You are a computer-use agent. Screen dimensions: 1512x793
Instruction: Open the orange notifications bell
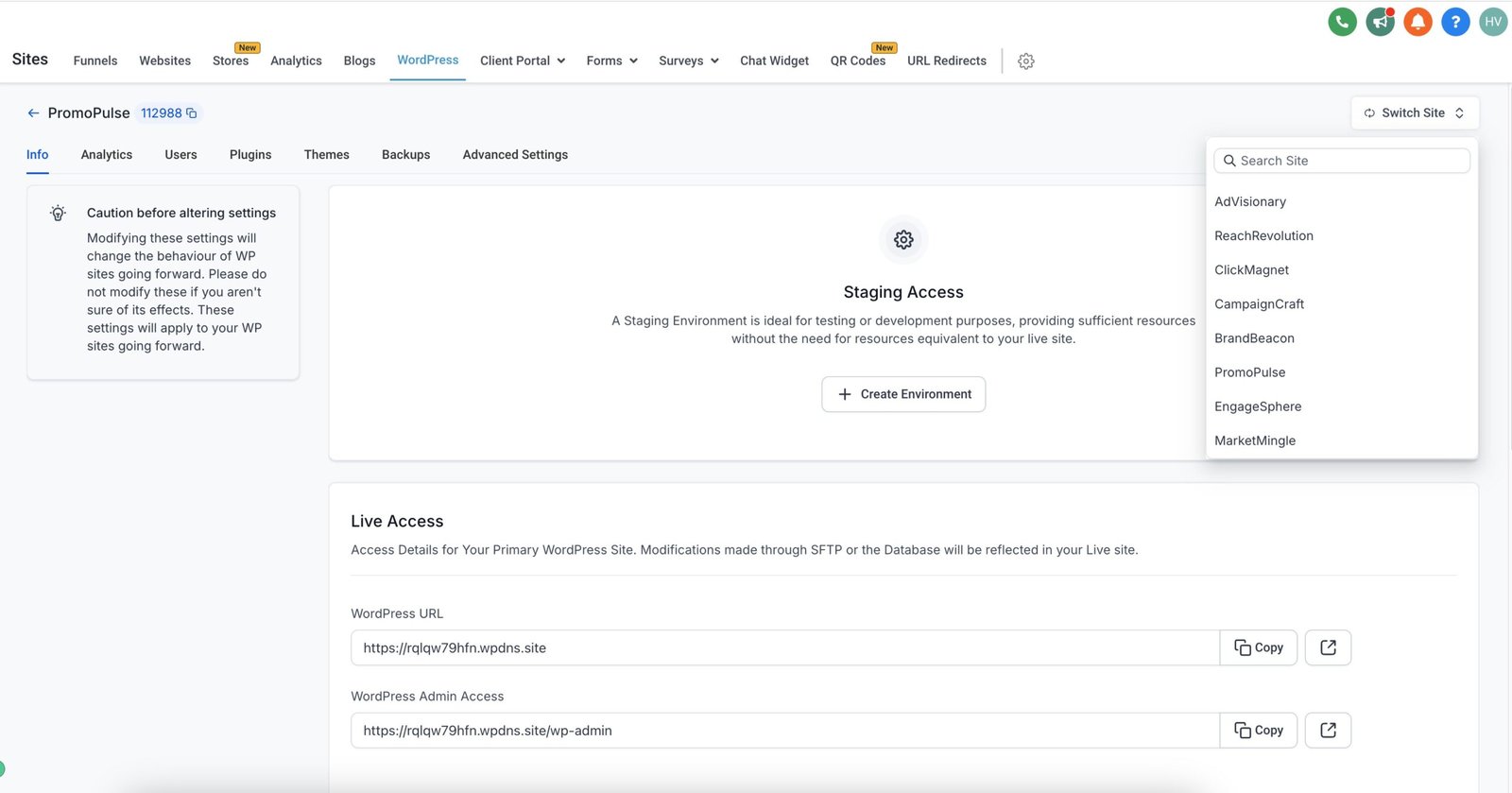pos(1417,22)
